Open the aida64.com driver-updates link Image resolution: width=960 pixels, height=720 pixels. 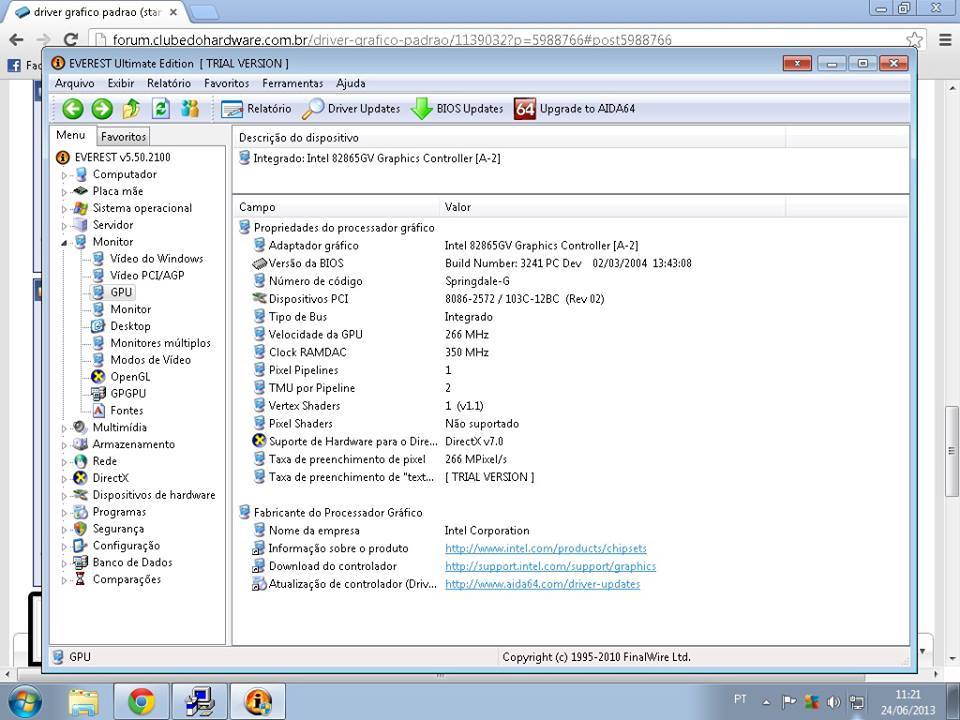click(x=542, y=584)
